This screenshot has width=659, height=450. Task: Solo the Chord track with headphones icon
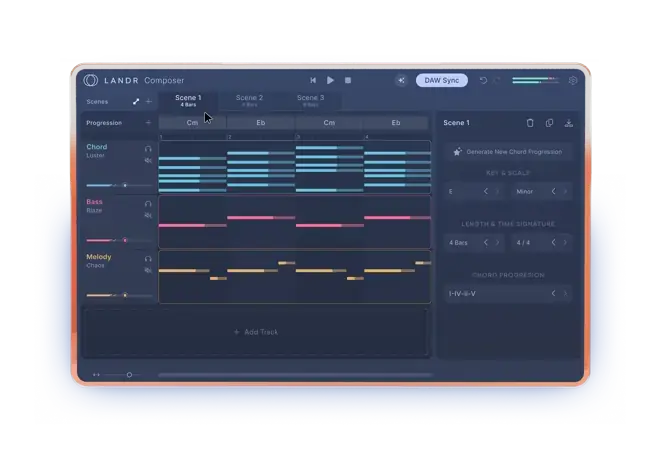pos(148,148)
